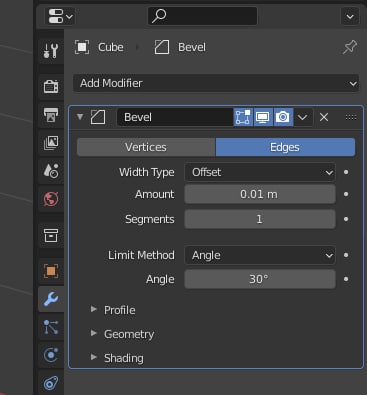Open the Modifier properties wrench tab
This screenshot has height=395, width=367.
pos(51,299)
